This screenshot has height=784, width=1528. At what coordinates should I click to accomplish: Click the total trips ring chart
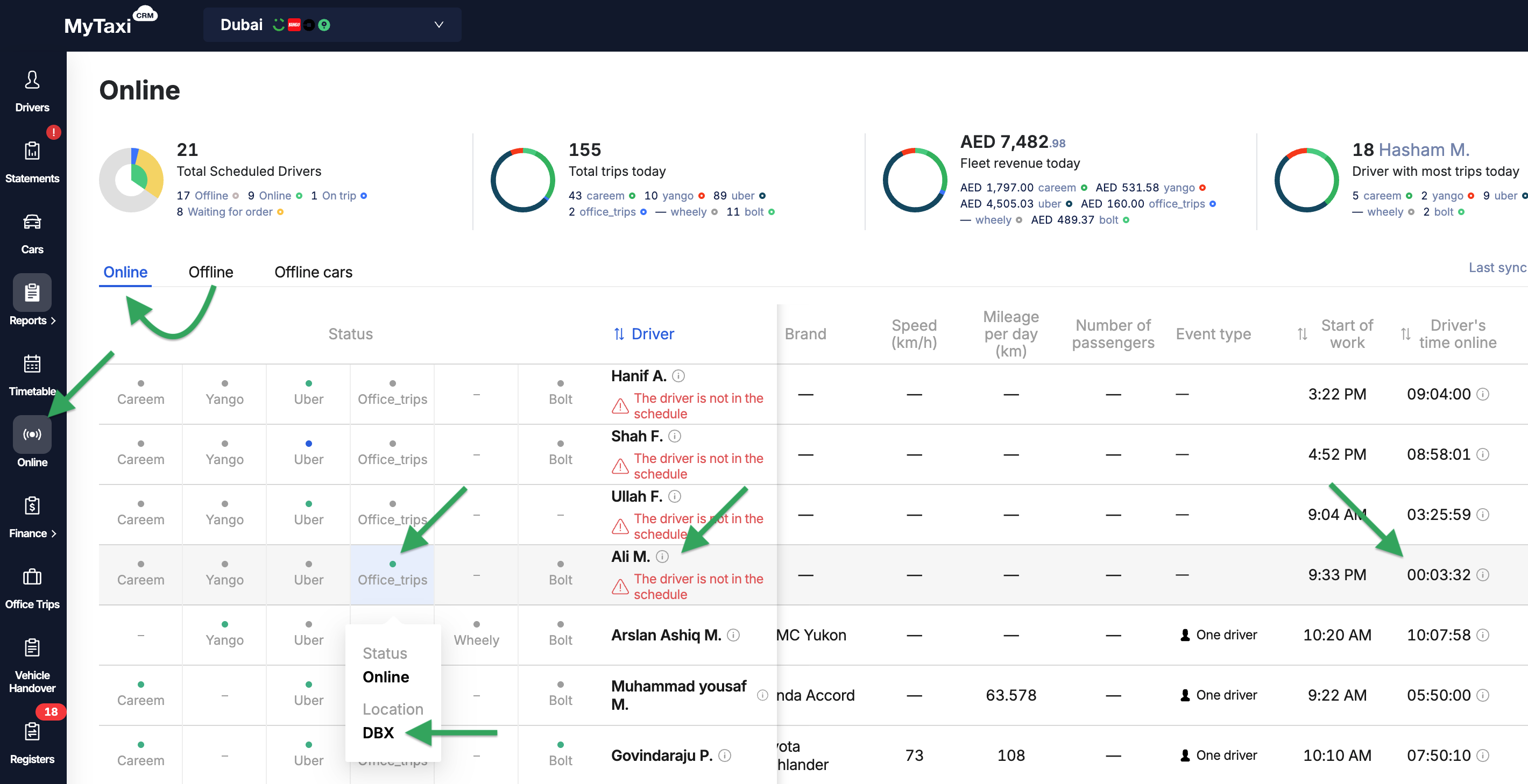522,180
